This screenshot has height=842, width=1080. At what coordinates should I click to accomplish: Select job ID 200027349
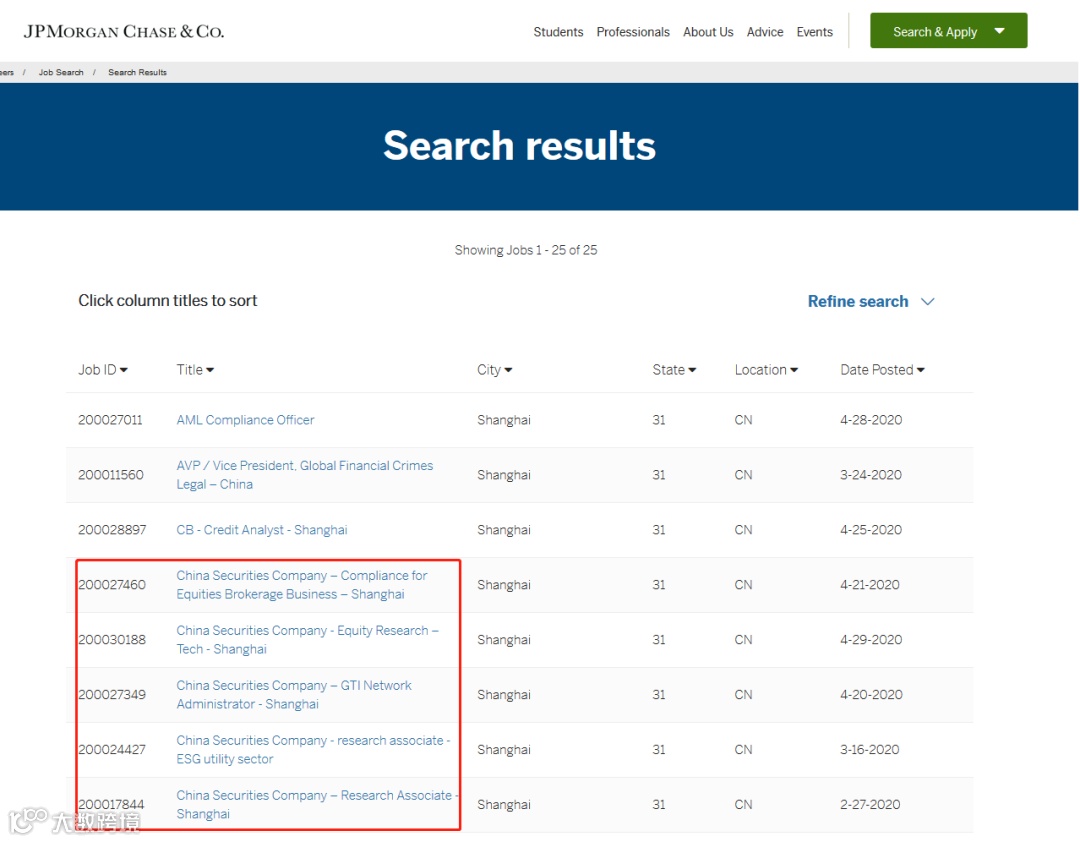click(x=112, y=695)
